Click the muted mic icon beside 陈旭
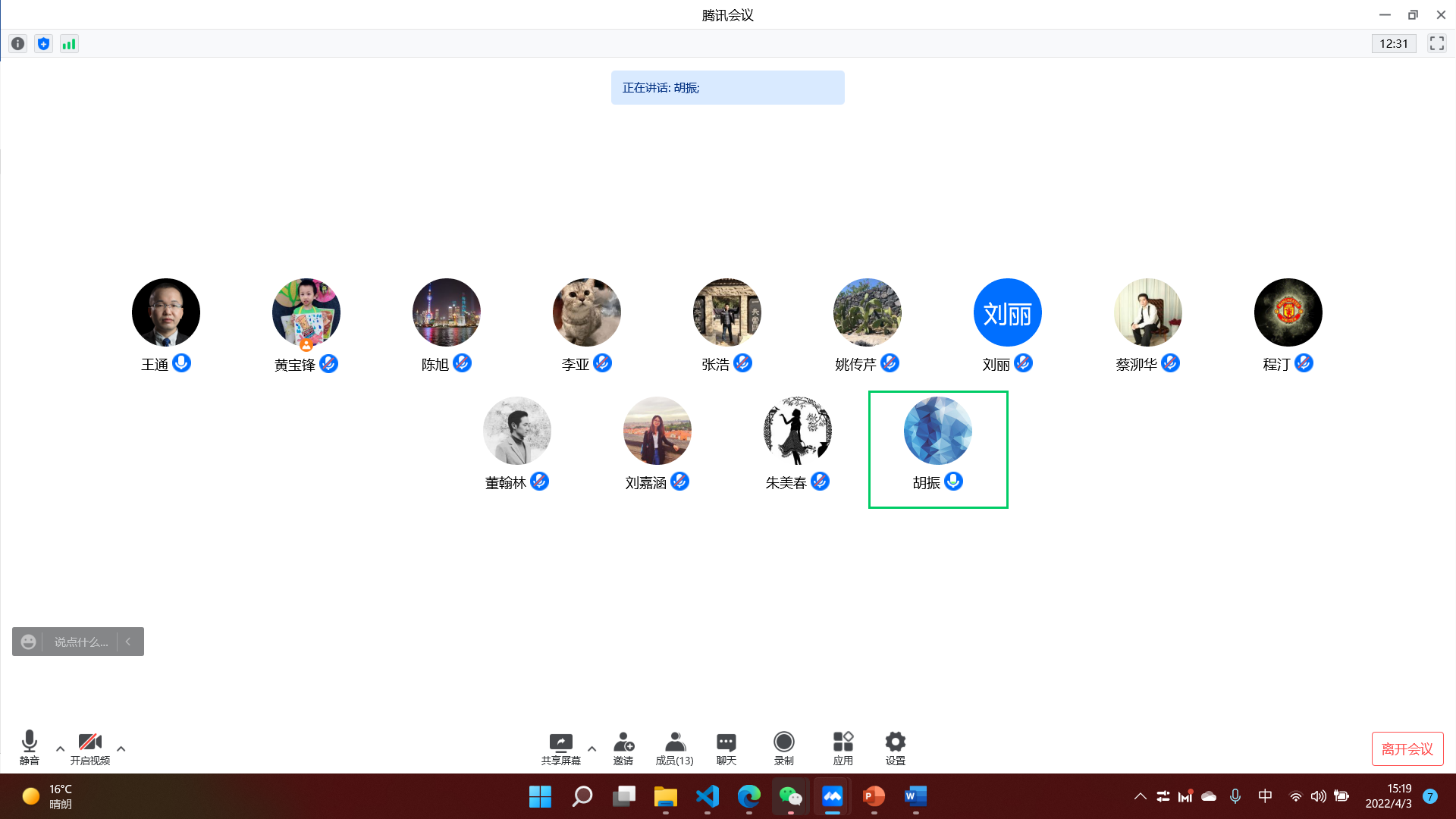 tap(462, 363)
